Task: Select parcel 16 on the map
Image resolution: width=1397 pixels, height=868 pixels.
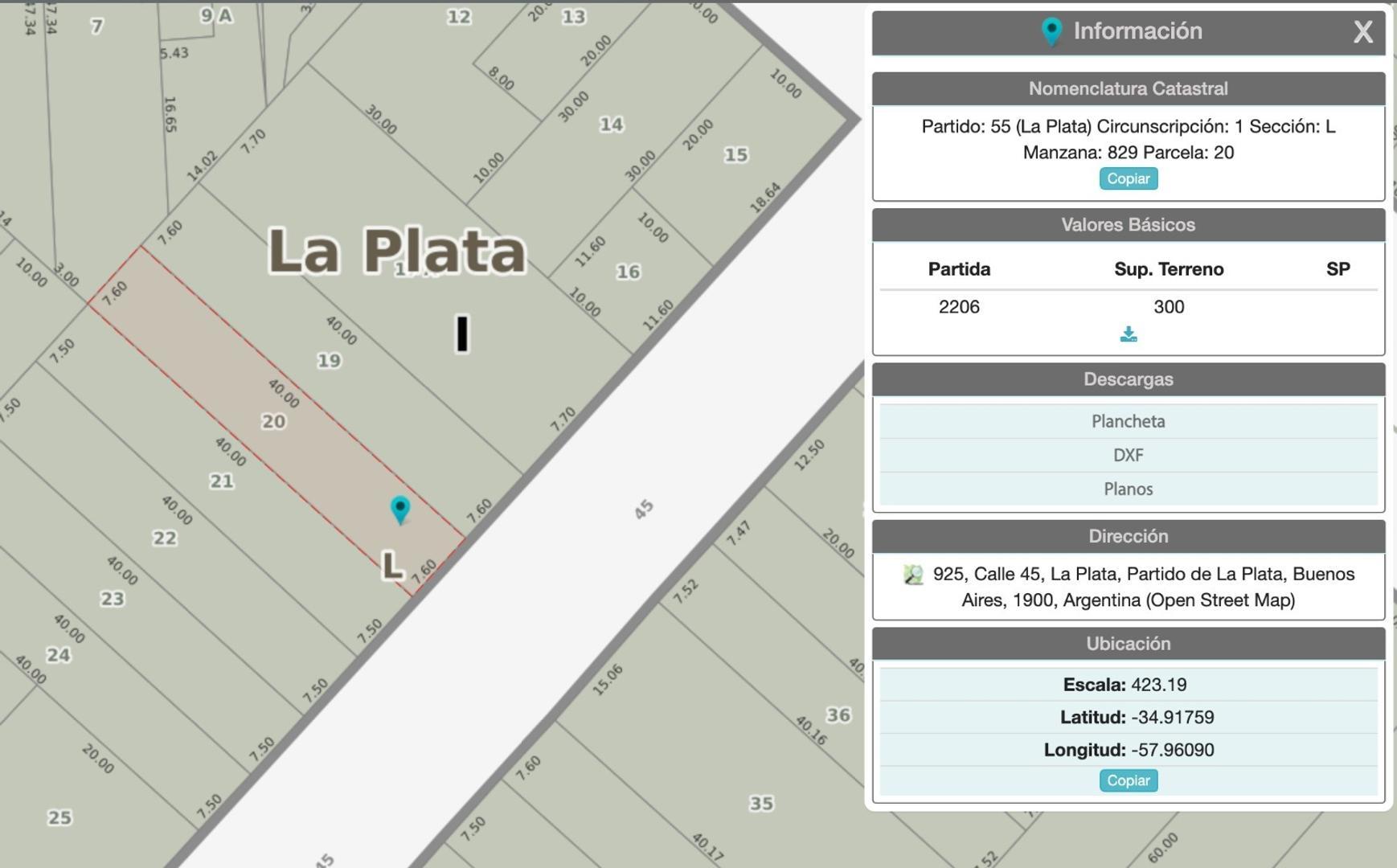Action: pyautogui.click(x=628, y=272)
